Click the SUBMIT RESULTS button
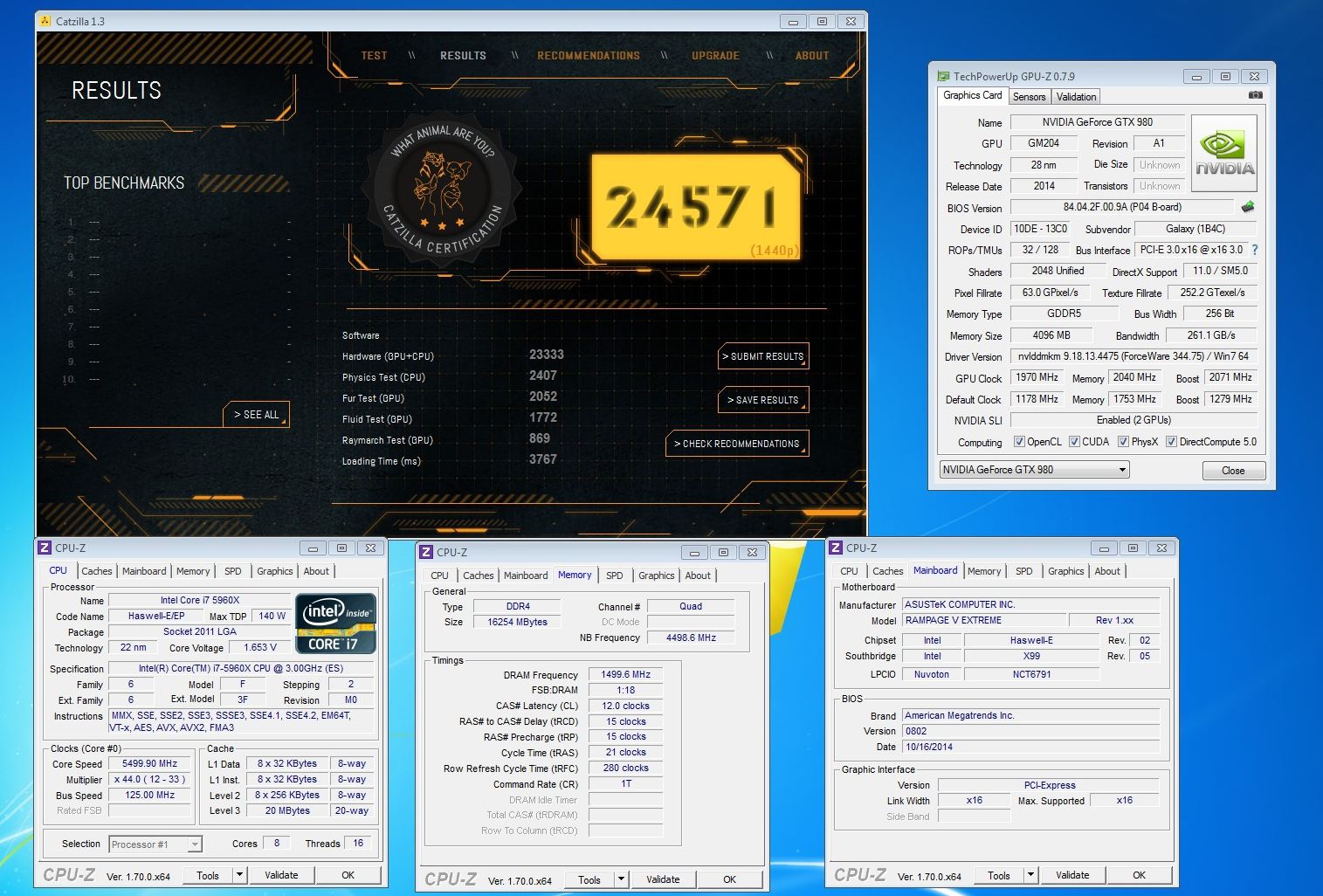 (762, 356)
